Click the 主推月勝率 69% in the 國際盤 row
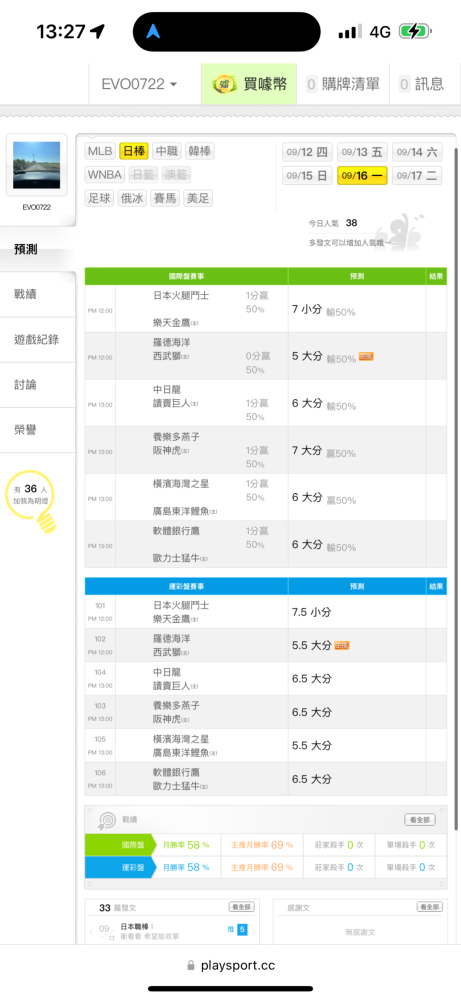This screenshot has height=1000, width=461. pyautogui.click(x=262, y=845)
